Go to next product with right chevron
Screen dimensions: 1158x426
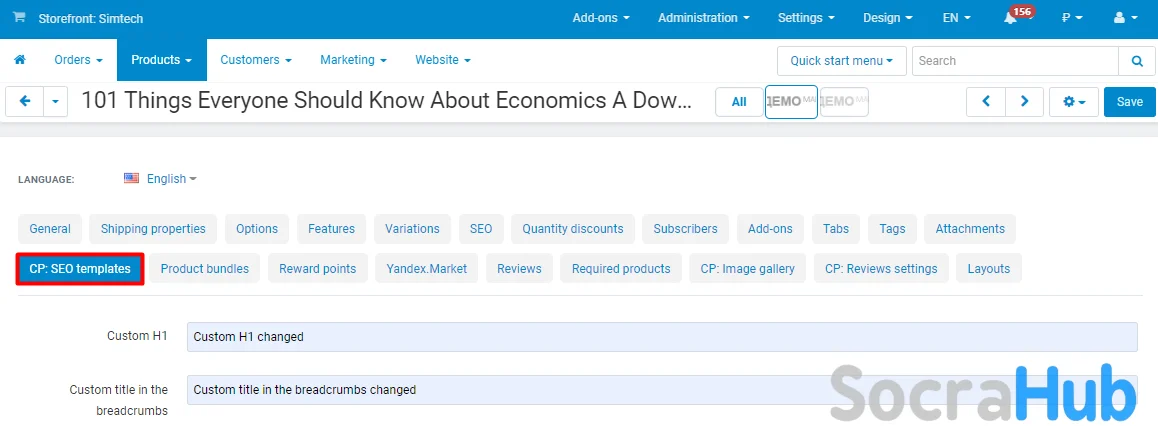point(1024,102)
